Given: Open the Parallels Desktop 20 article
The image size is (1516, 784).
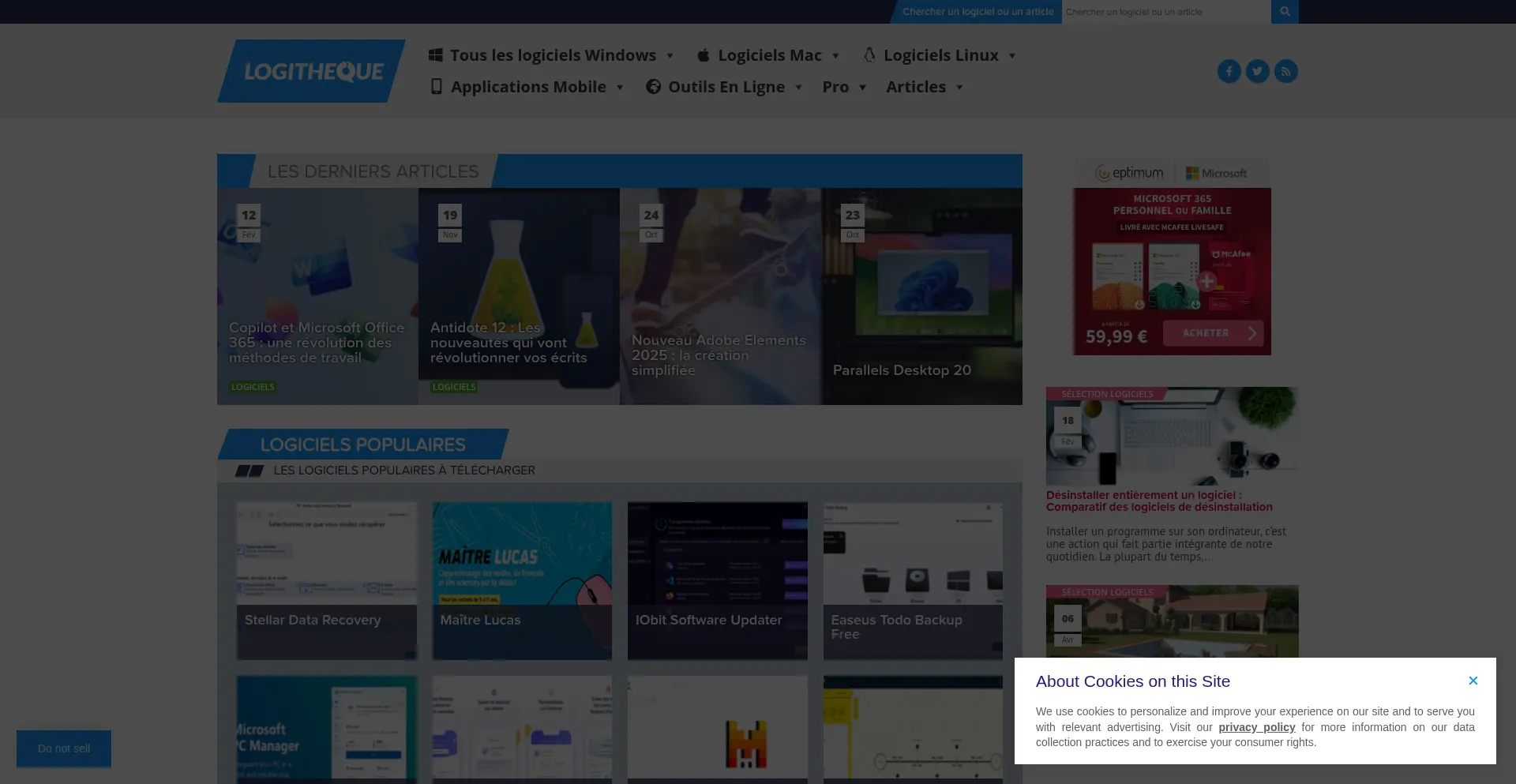Looking at the screenshot, I should pos(921,296).
